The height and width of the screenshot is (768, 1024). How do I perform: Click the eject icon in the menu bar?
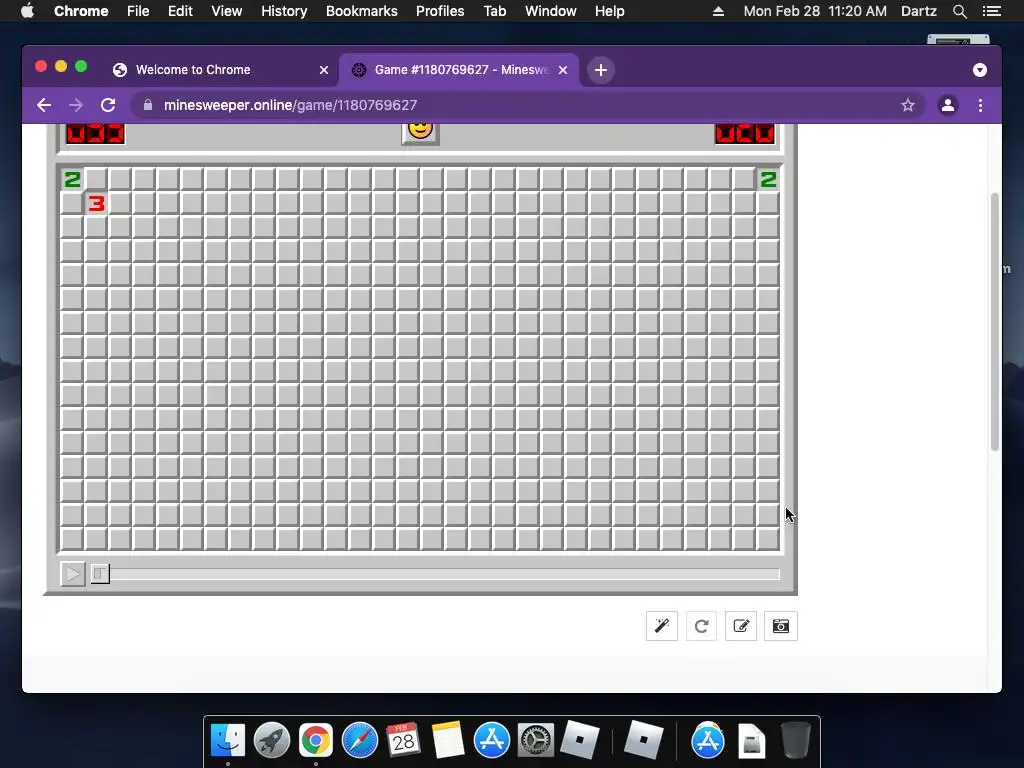[718, 11]
